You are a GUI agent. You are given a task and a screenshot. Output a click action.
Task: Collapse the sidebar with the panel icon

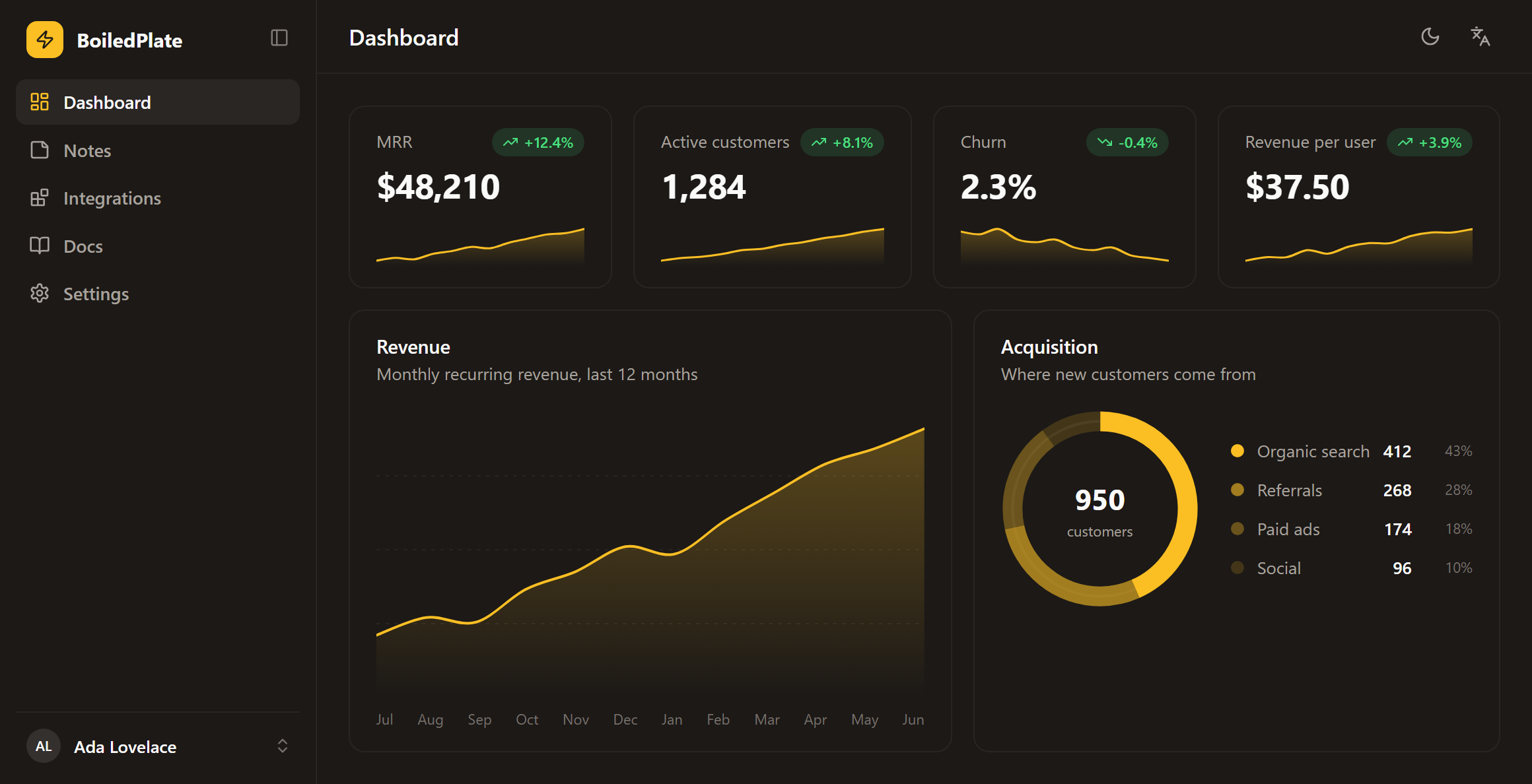(279, 38)
